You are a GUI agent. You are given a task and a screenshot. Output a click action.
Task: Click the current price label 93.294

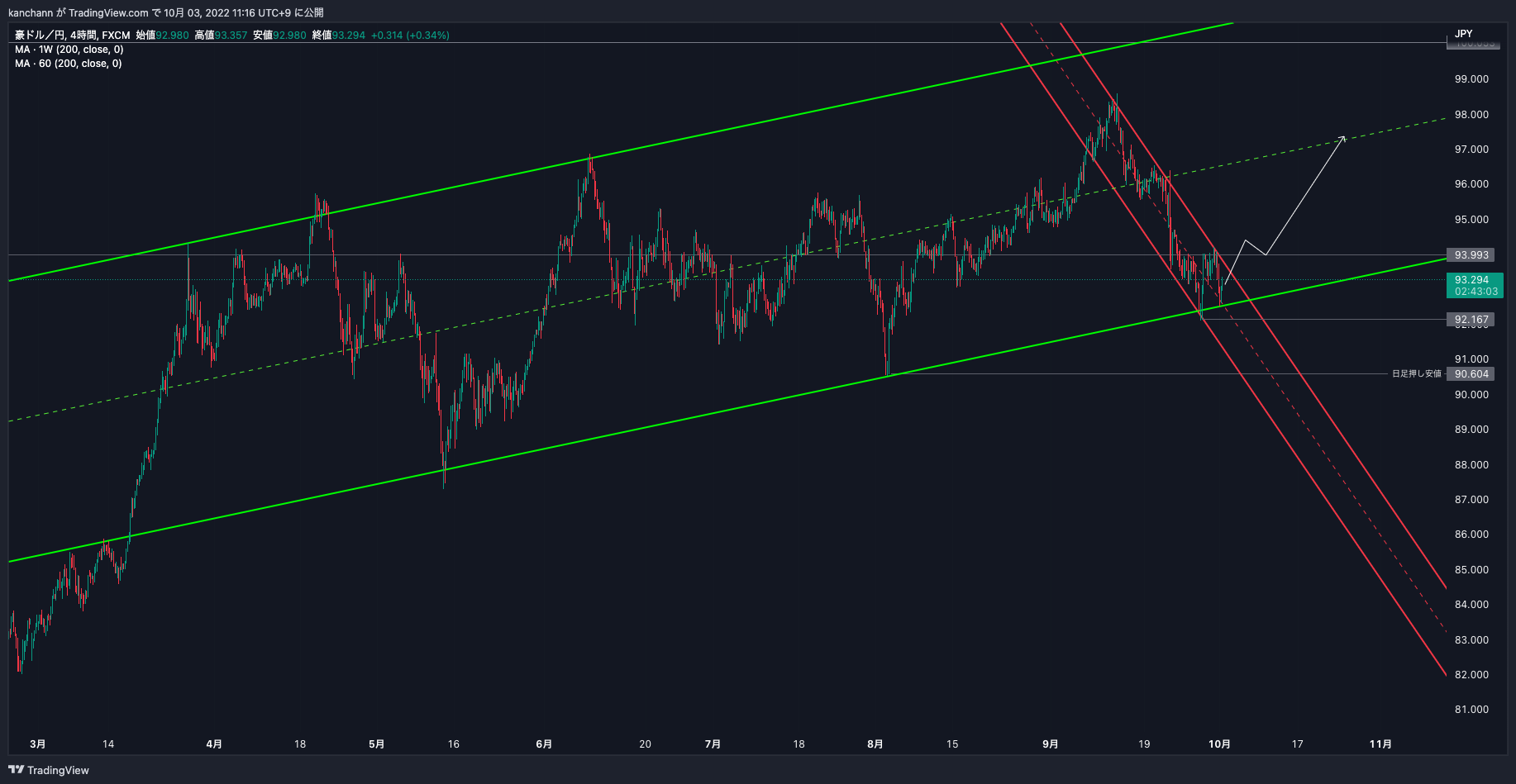pyautogui.click(x=1471, y=280)
